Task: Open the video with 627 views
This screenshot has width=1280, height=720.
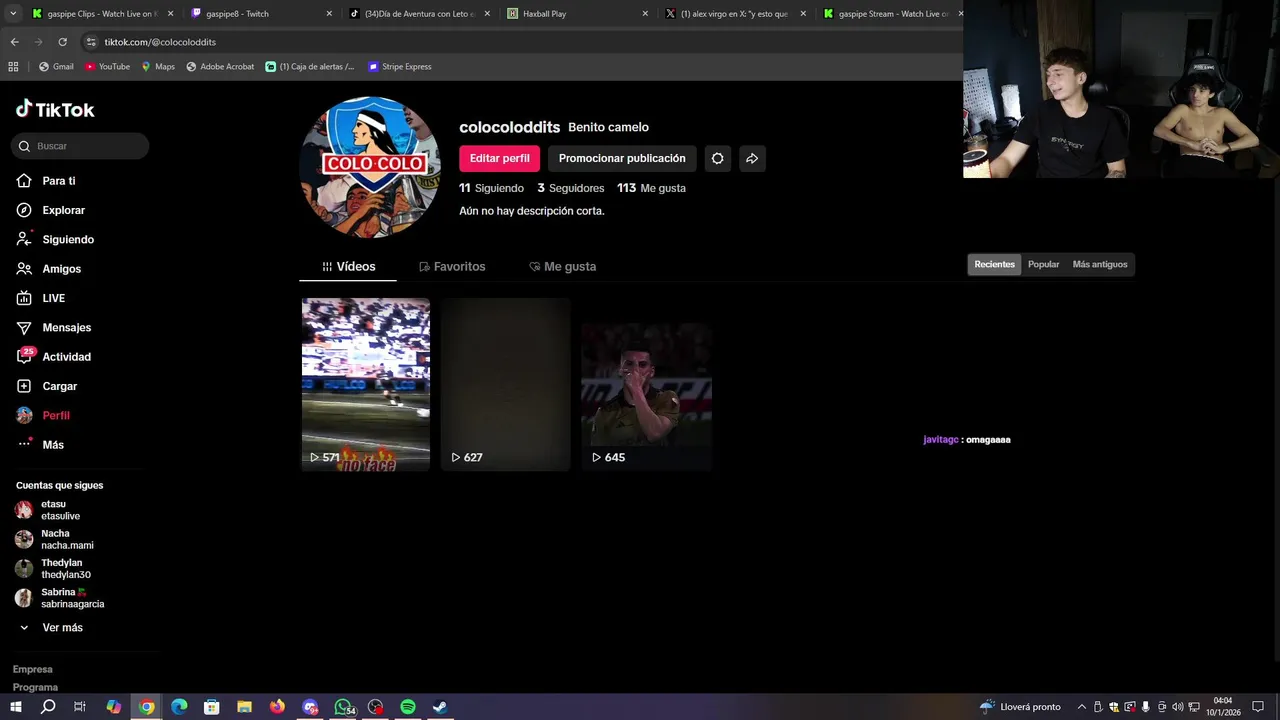Action: tap(506, 384)
